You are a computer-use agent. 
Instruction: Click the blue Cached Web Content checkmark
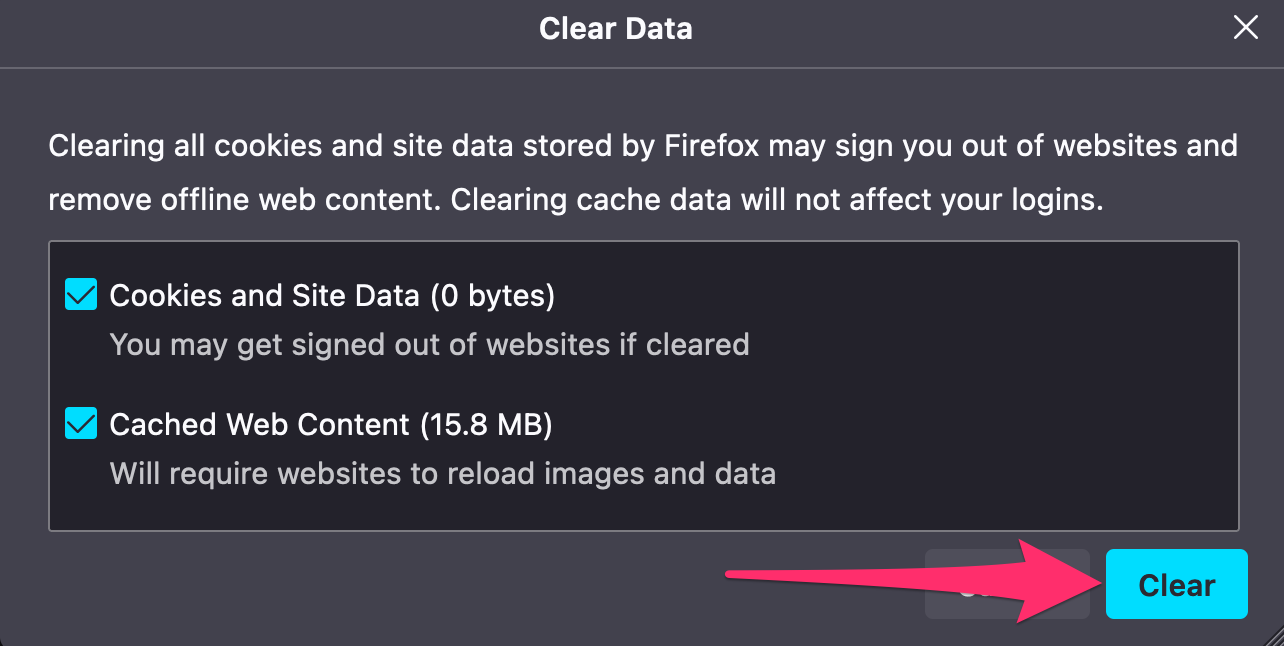[81, 423]
